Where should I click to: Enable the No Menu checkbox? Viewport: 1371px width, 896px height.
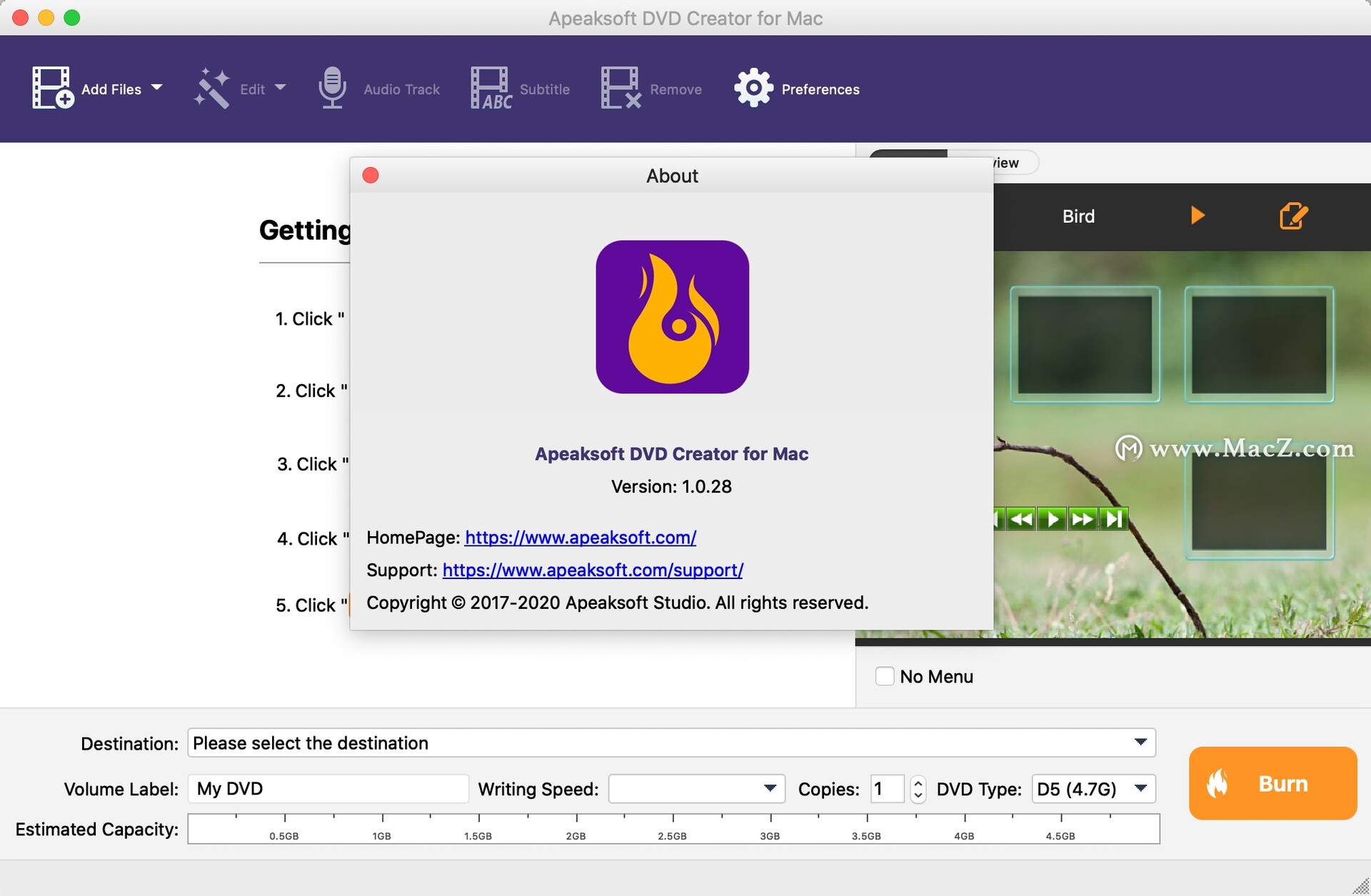coord(885,676)
